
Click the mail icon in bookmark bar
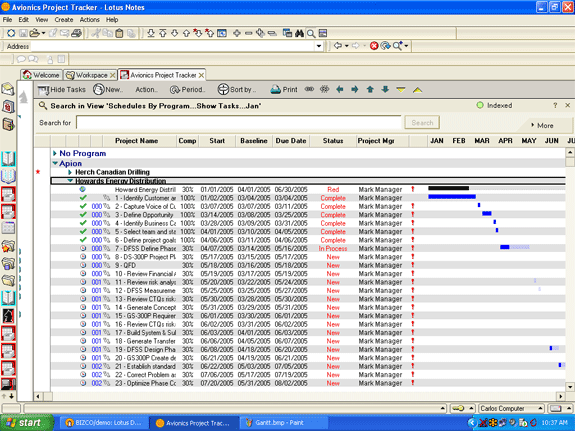[x=8, y=89]
